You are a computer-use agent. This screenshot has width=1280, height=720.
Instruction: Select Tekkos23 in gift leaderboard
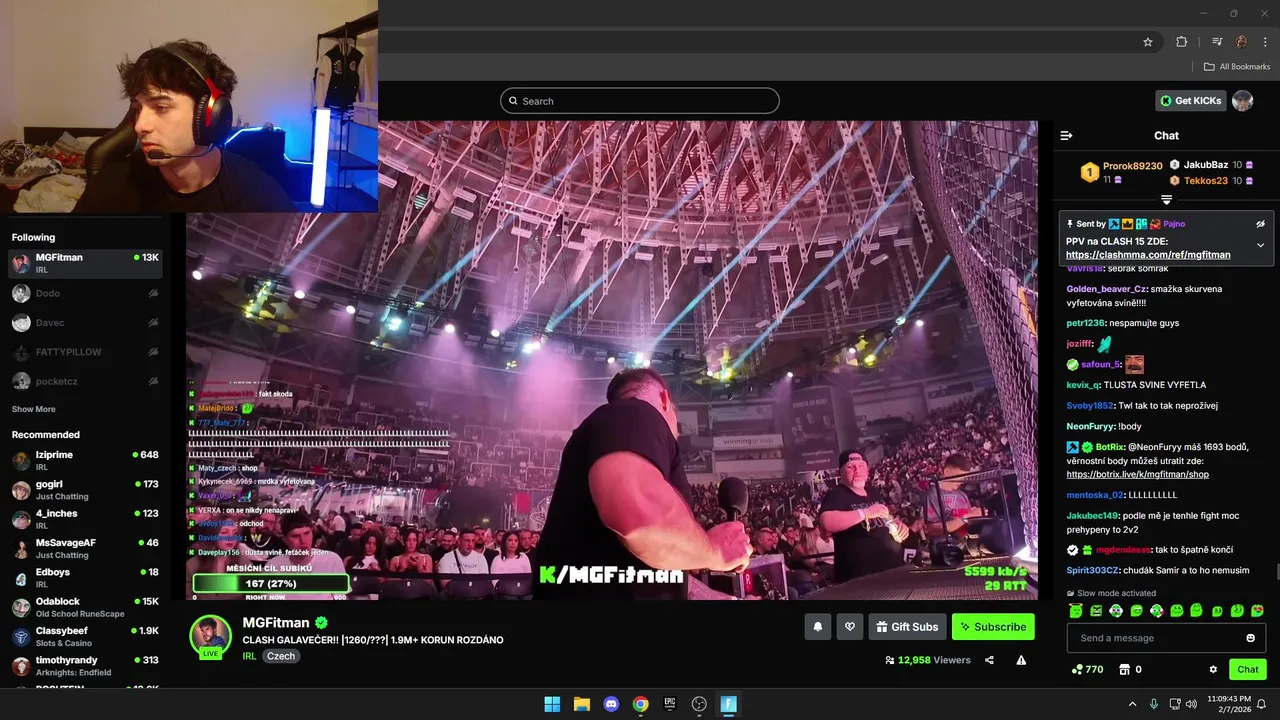tap(1206, 181)
